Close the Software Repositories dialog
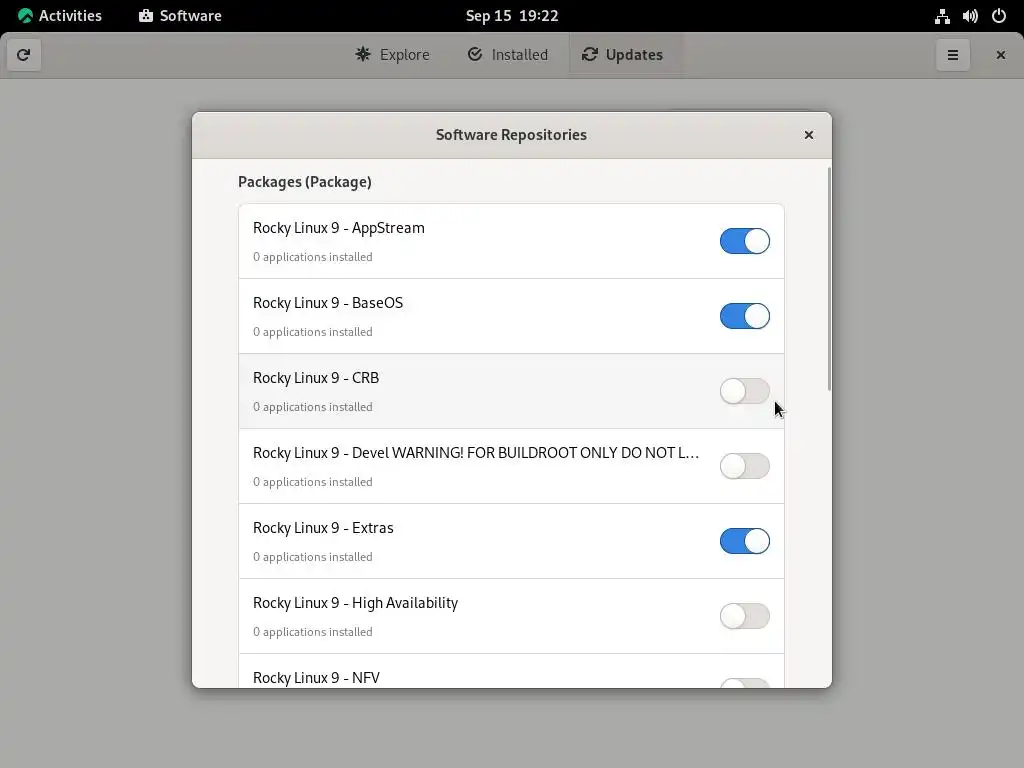The height and width of the screenshot is (768, 1024). pos(808,135)
